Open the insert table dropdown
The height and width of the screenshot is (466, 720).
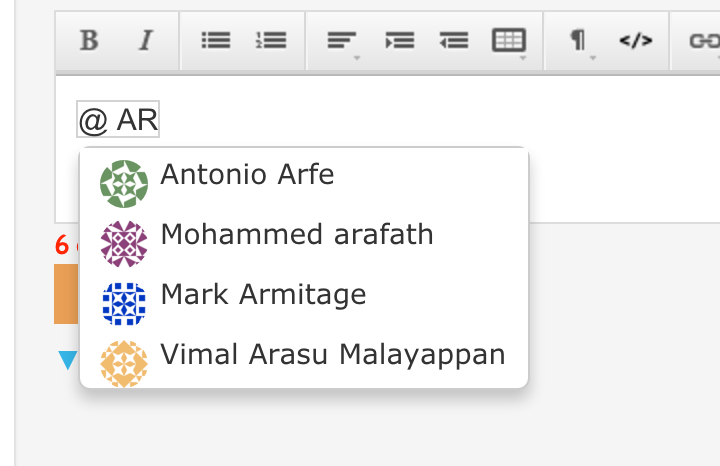pos(509,41)
